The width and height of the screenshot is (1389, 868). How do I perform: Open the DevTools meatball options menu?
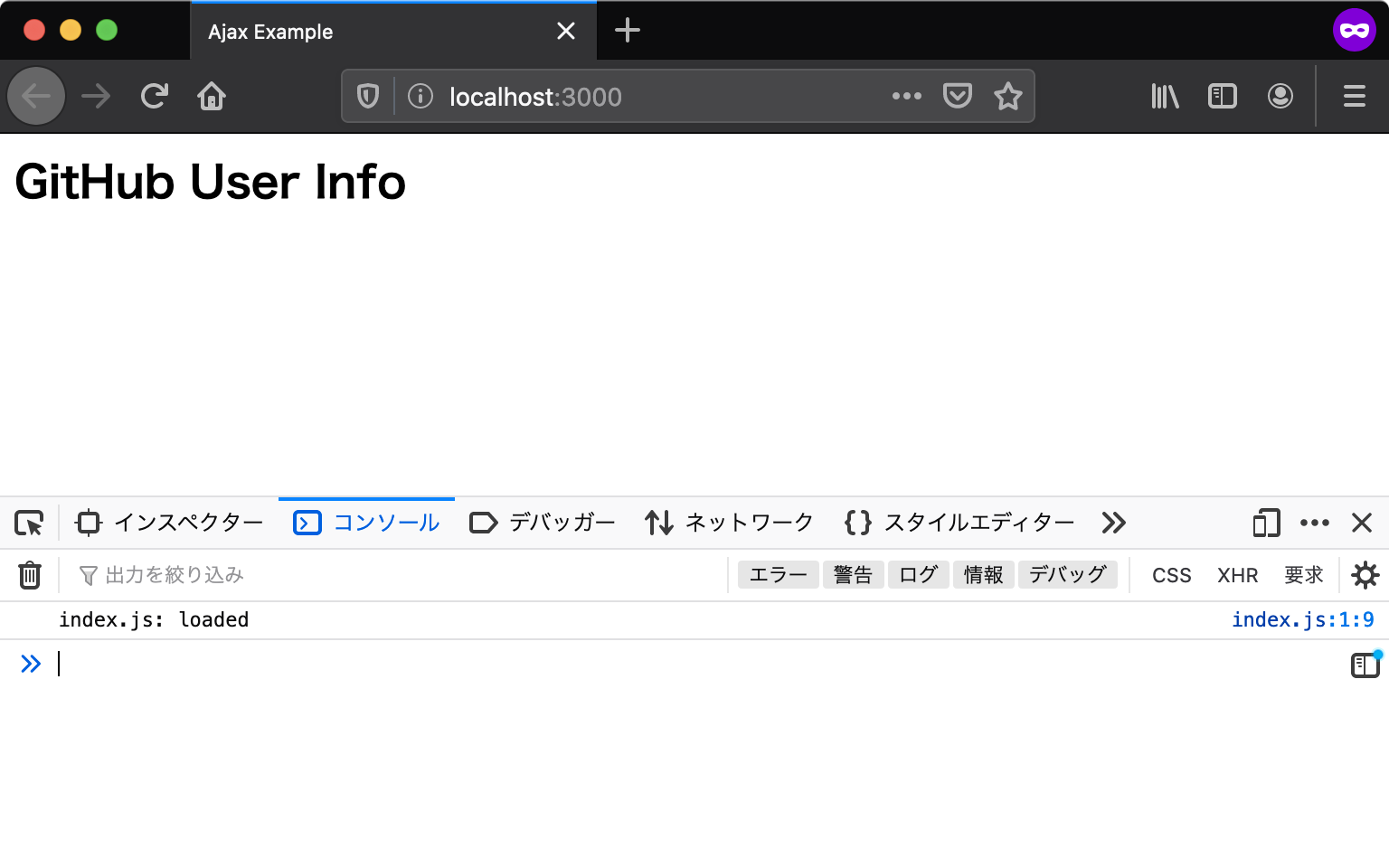pos(1315,523)
